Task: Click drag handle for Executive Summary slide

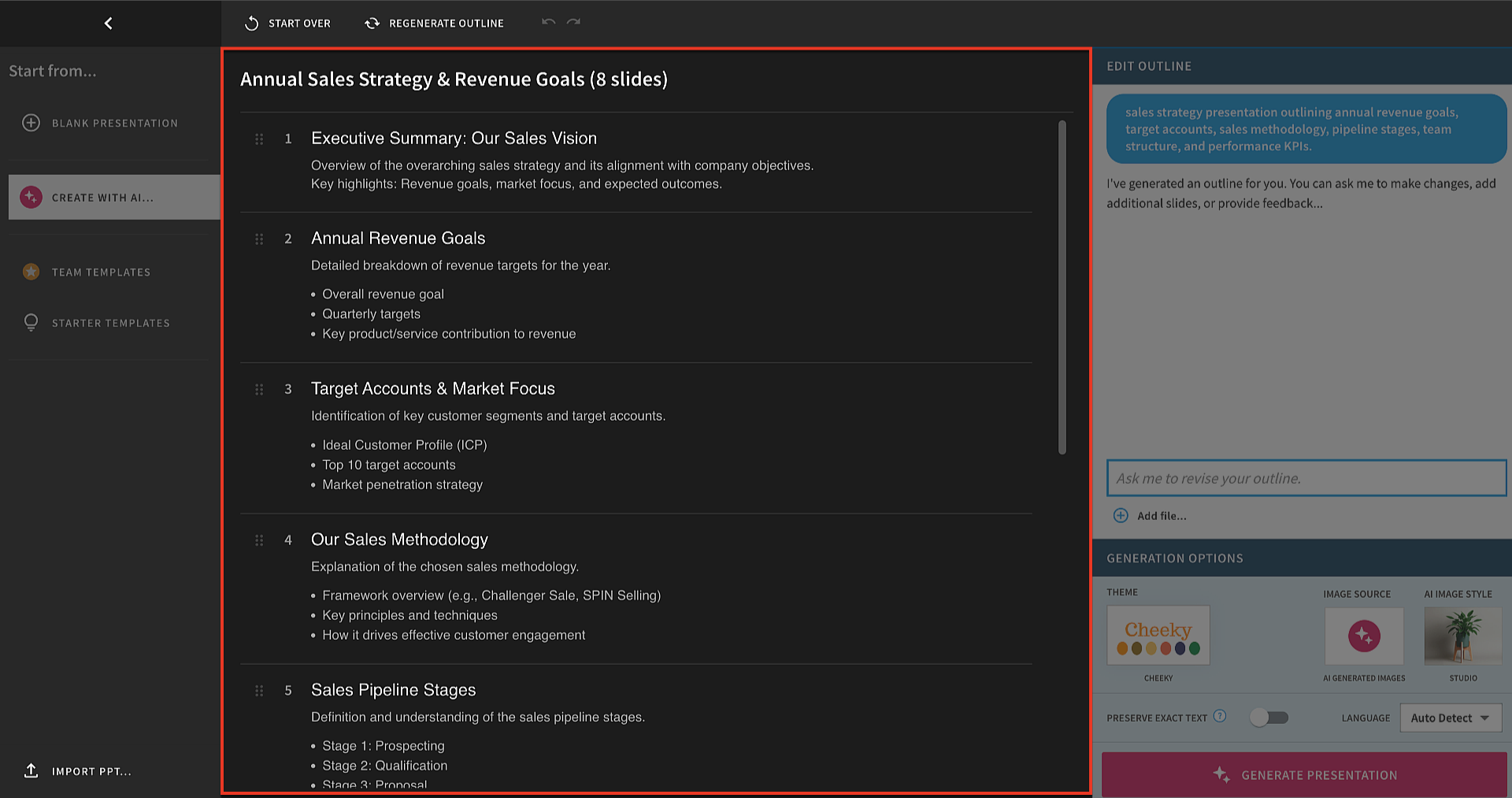Action: pos(259,139)
